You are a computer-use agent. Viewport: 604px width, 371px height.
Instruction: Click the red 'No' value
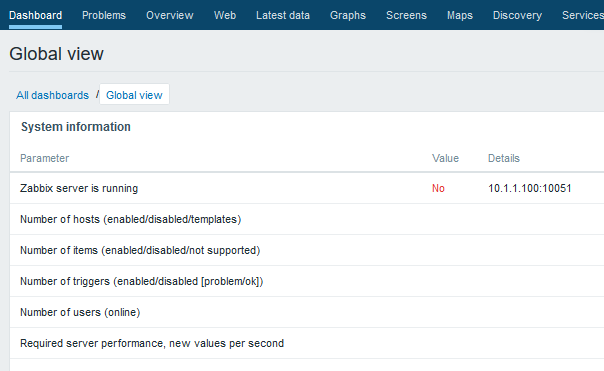438,188
